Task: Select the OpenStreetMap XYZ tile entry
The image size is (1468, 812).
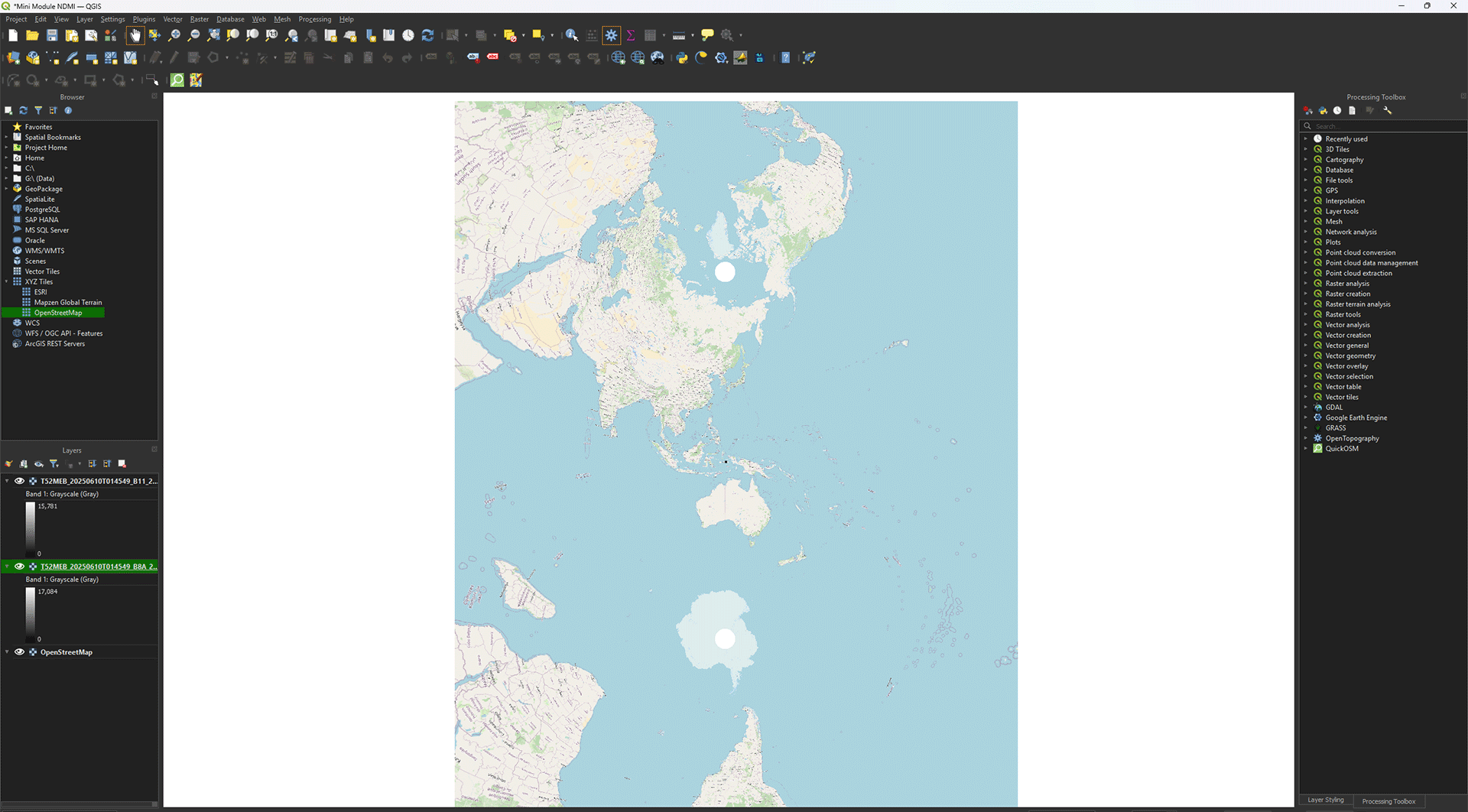Action: (x=57, y=313)
